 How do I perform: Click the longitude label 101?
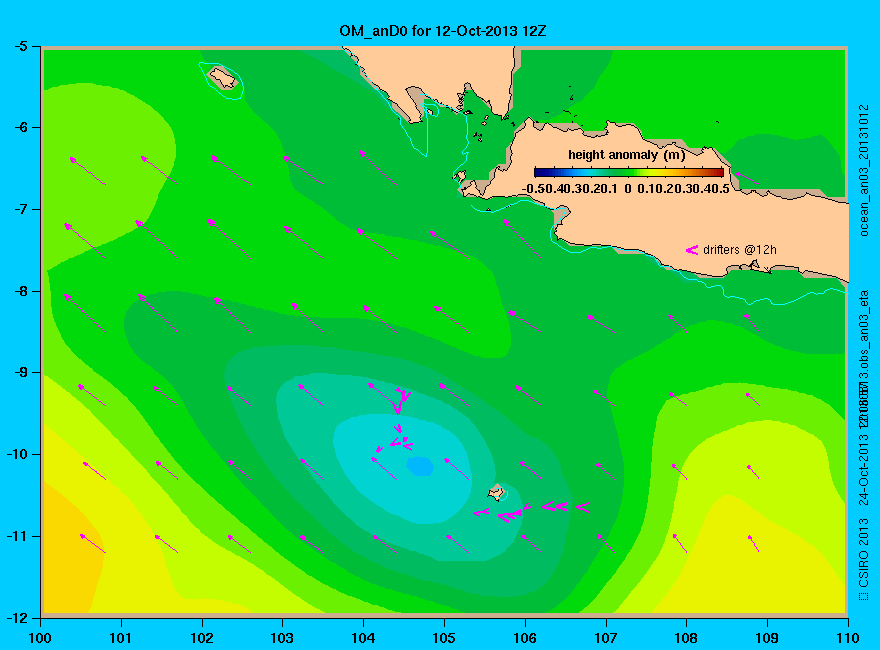coord(121,638)
